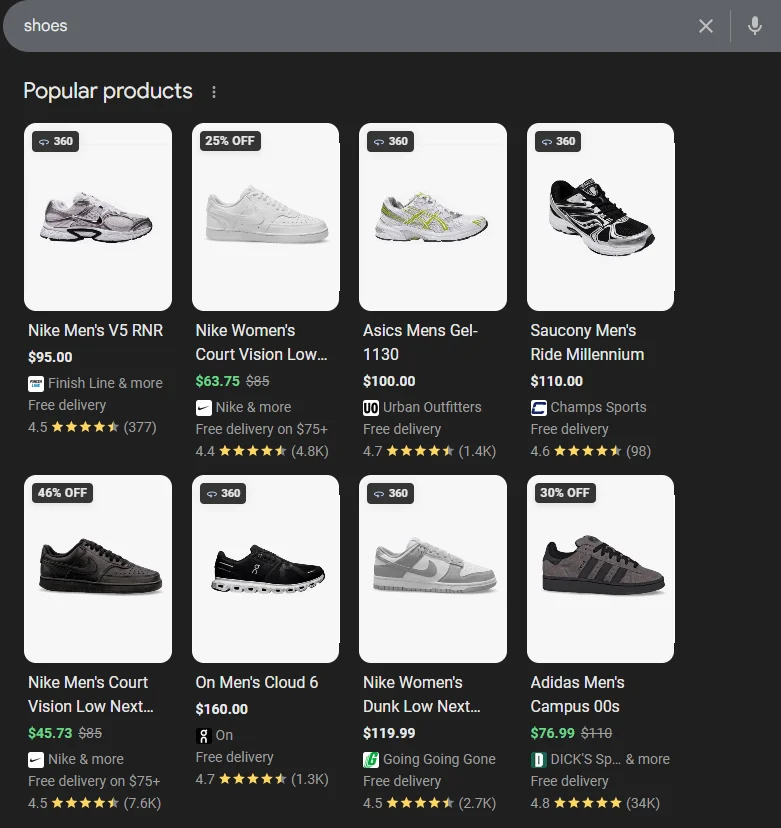
Task: Click the 360 badge on Nike Dunk Low
Action: click(x=391, y=493)
